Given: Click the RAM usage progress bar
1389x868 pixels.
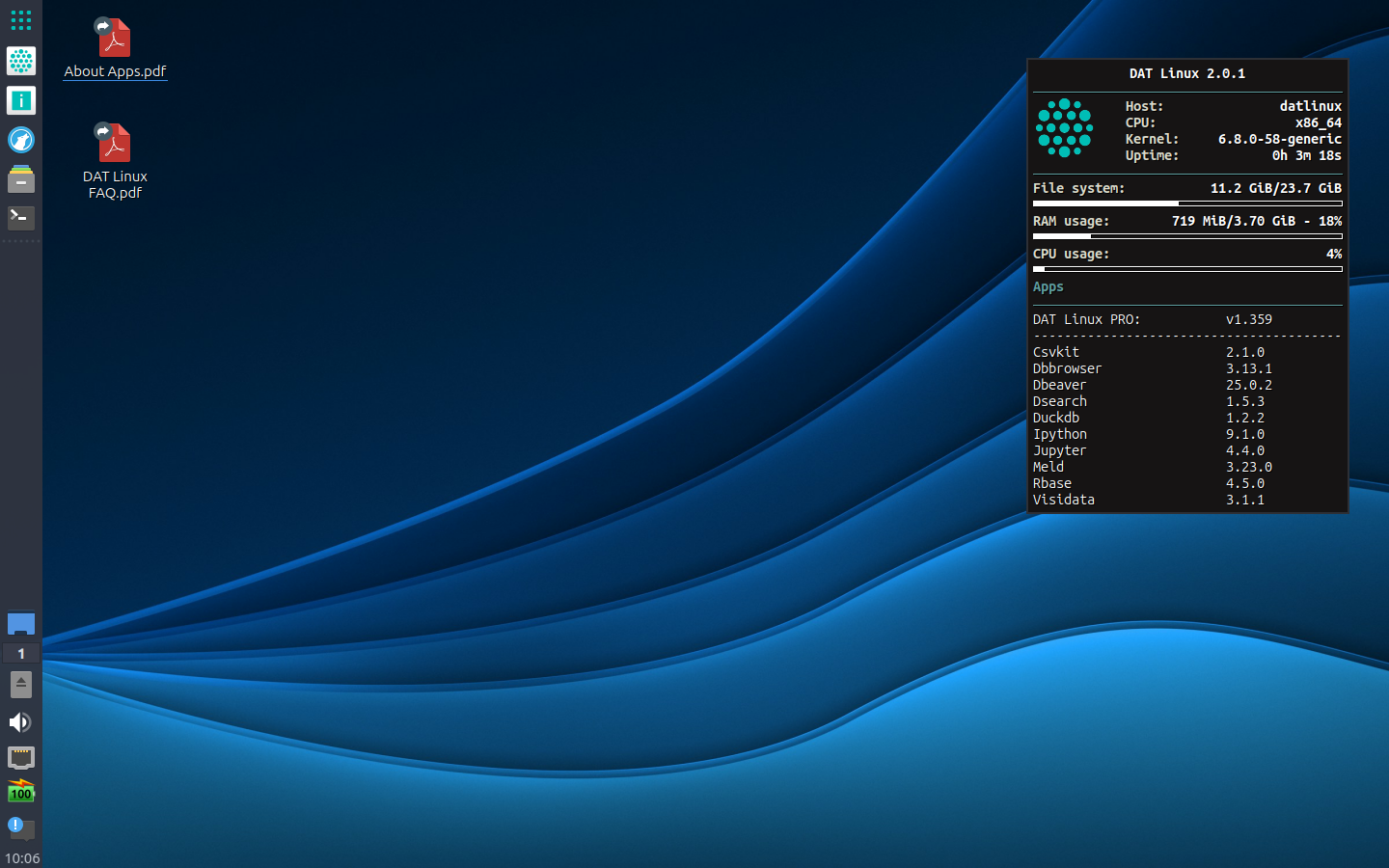Looking at the screenshot, I should click(x=1186, y=236).
